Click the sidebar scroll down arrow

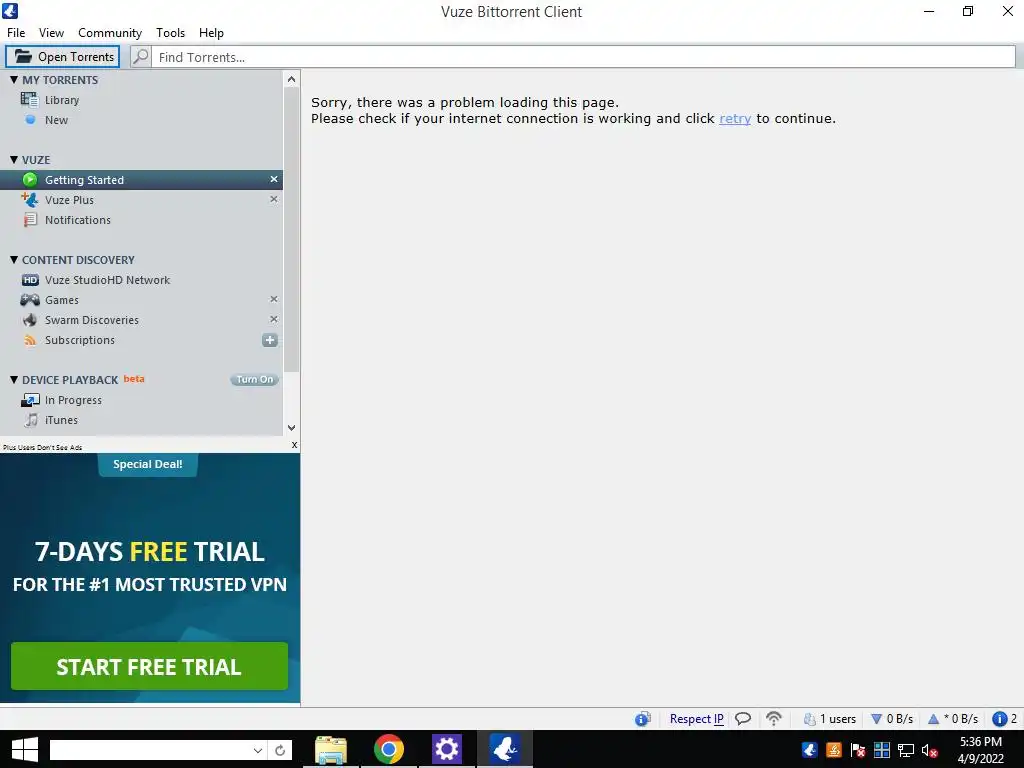coord(291,428)
